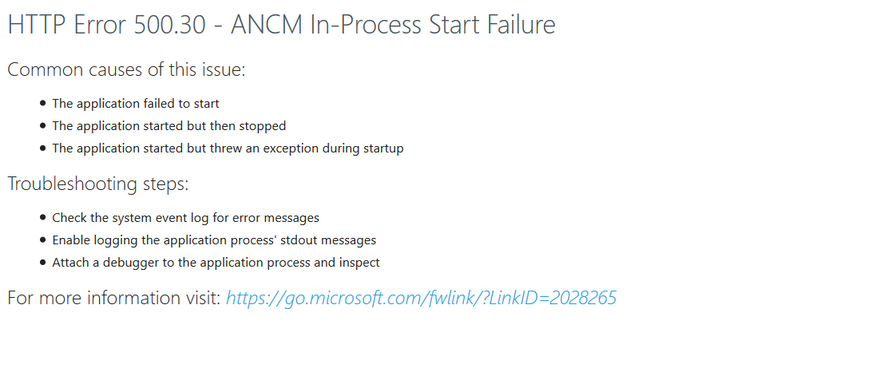The image size is (880, 388).
Task: Click the 'threw an exception during startup' line
Action: click(228, 149)
